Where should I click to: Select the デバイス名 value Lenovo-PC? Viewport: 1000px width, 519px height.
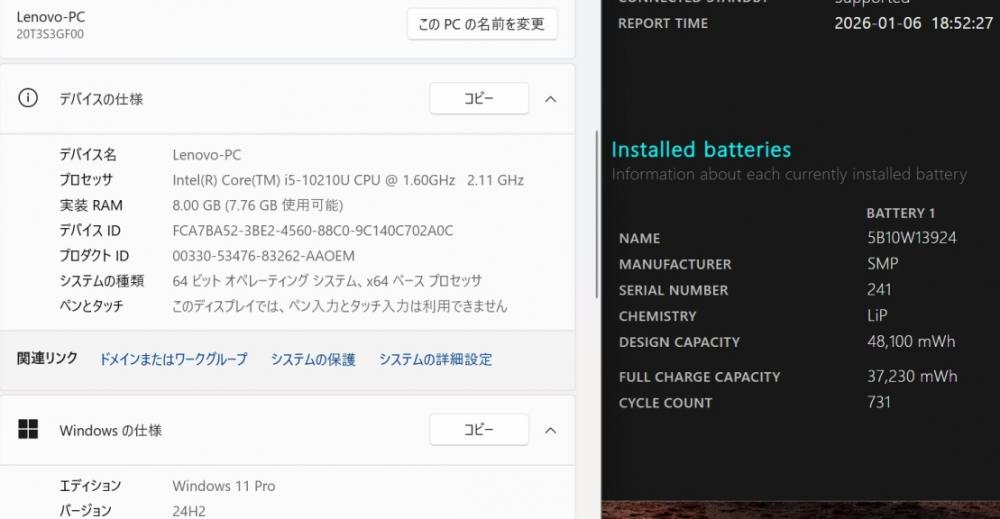click(x=207, y=155)
